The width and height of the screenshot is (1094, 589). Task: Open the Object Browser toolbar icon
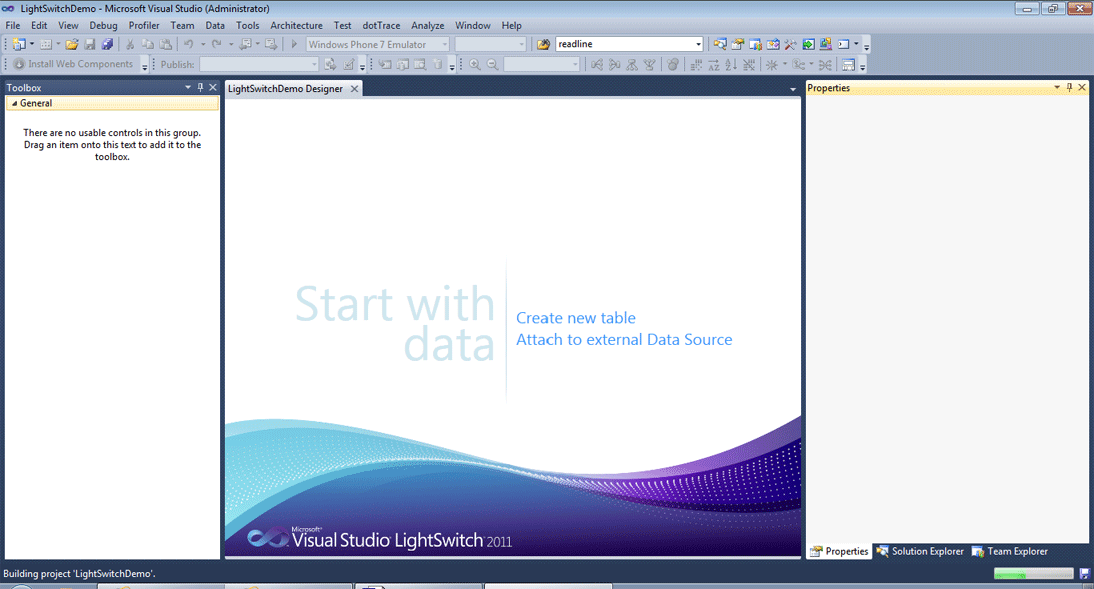(x=773, y=44)
